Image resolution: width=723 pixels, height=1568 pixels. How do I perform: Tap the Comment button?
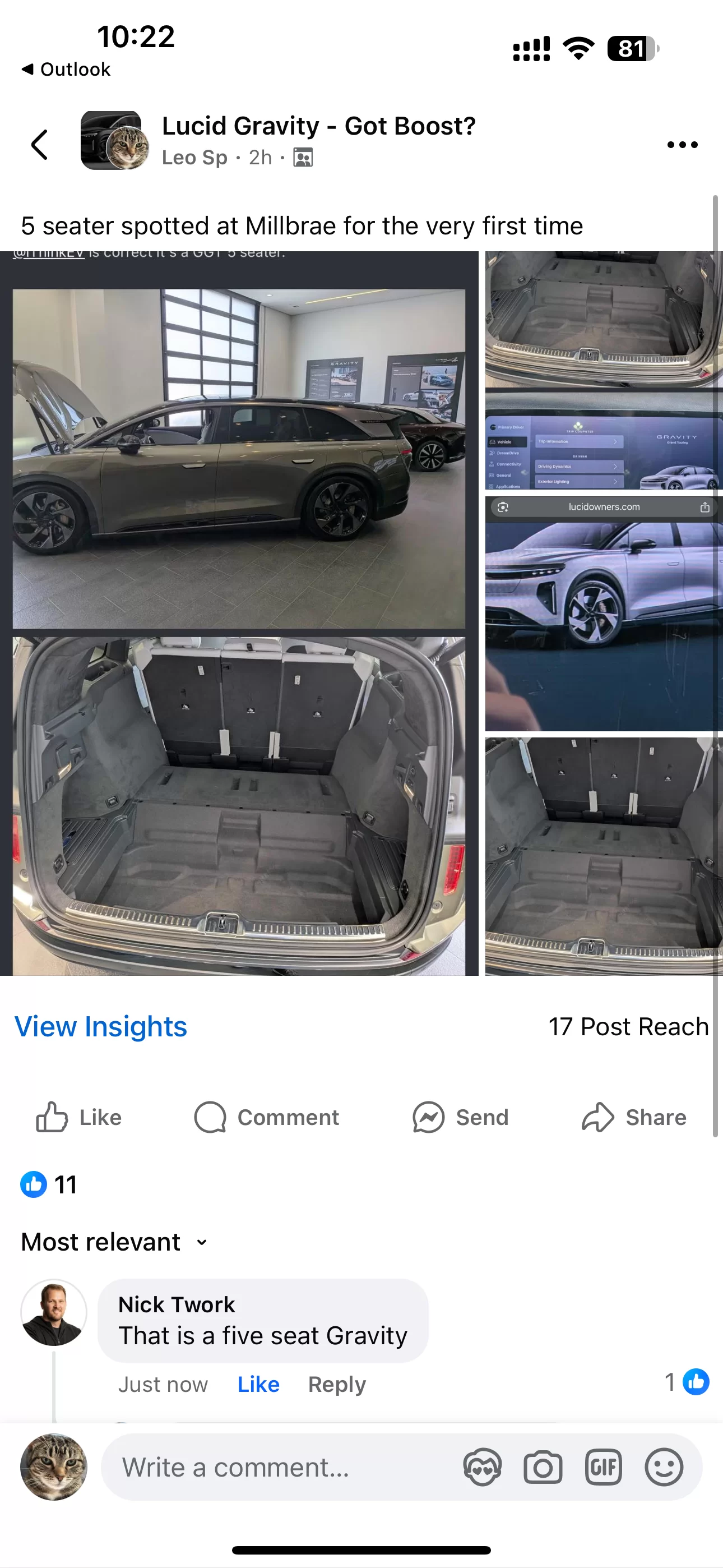click(266, 1118)
